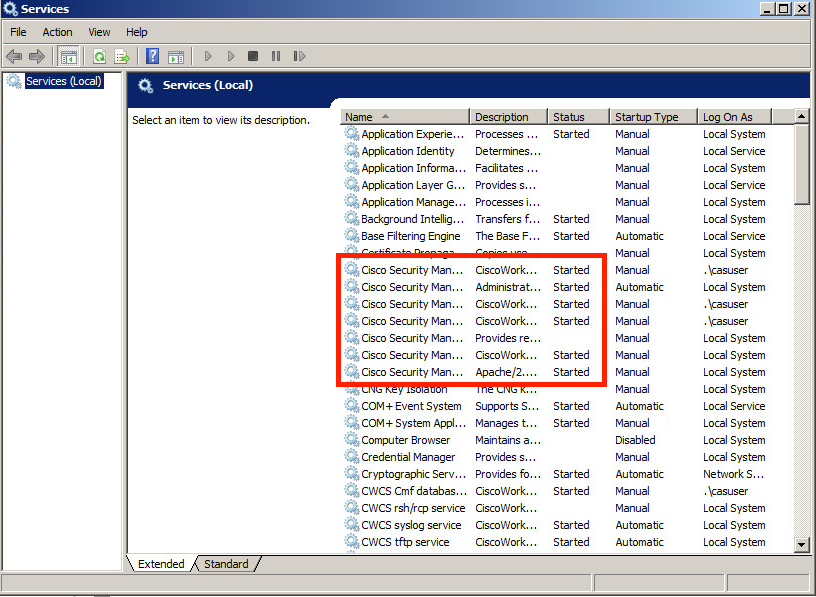Select Services (Local) in the console tree
The image size is (816, 597).
(64, 81)
